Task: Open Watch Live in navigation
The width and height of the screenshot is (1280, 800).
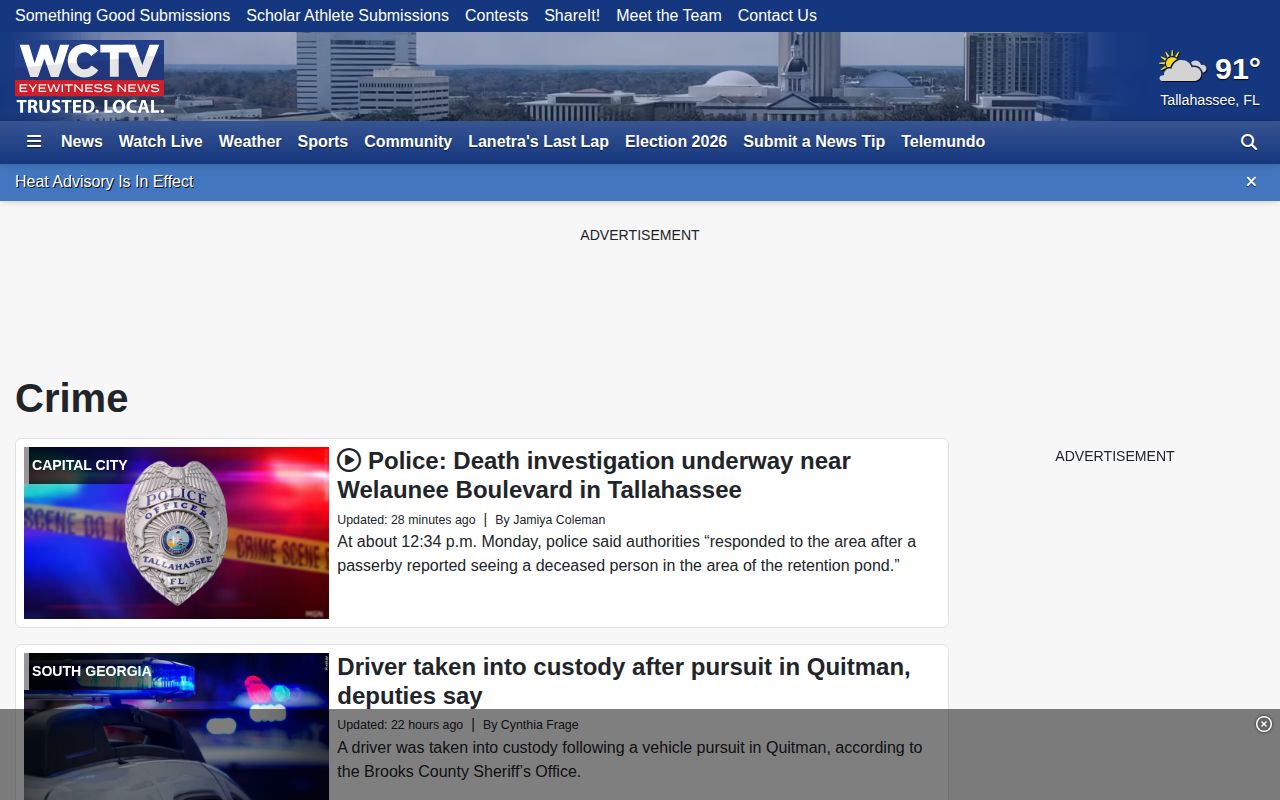Action: 161,142
